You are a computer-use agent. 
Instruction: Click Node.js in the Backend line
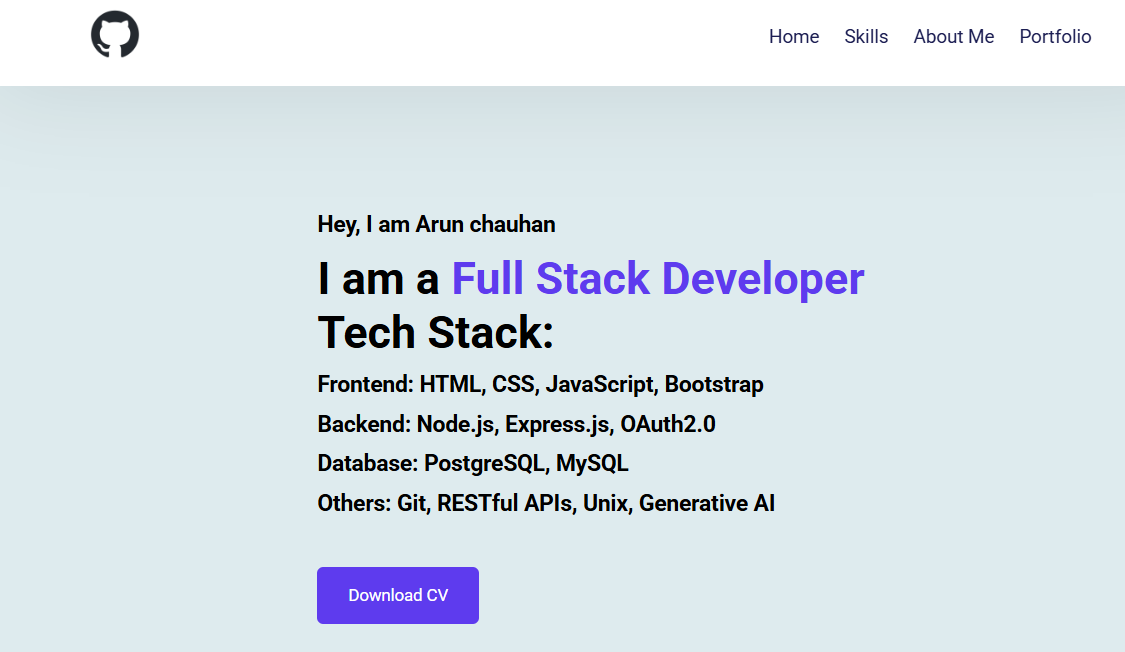pos(457,425)
